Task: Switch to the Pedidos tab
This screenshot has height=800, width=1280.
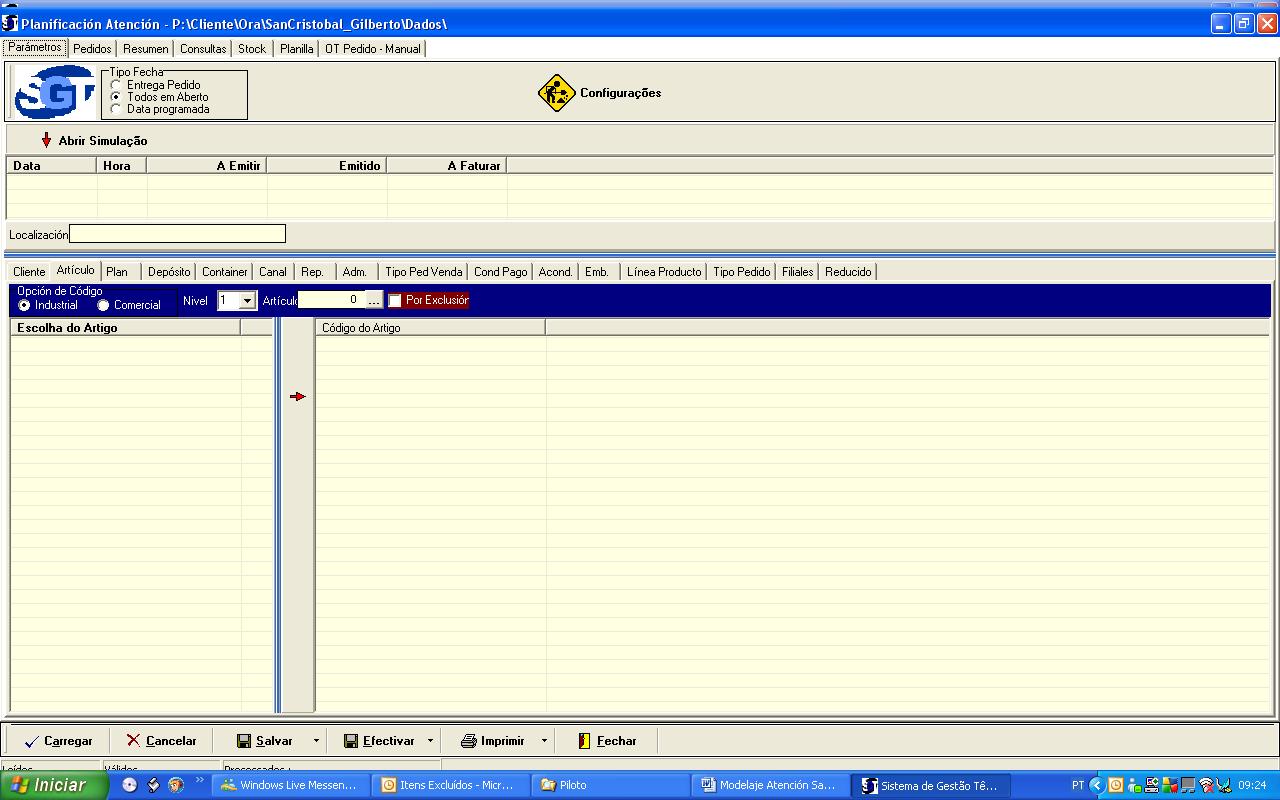Action: tap(92, 48)
